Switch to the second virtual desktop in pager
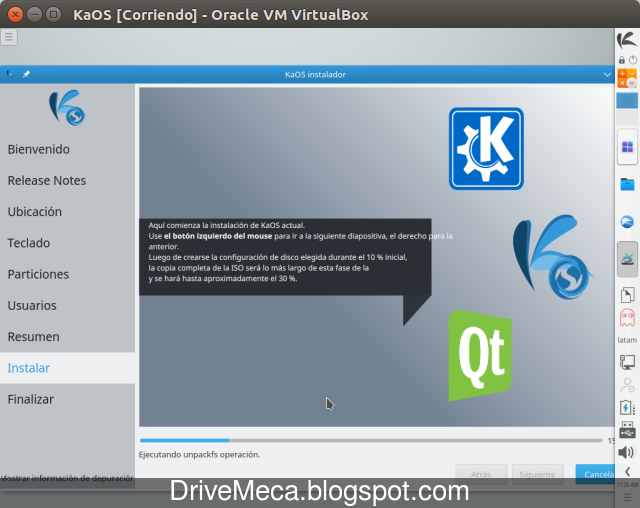 pyautogui.click(x=627, y=117)
